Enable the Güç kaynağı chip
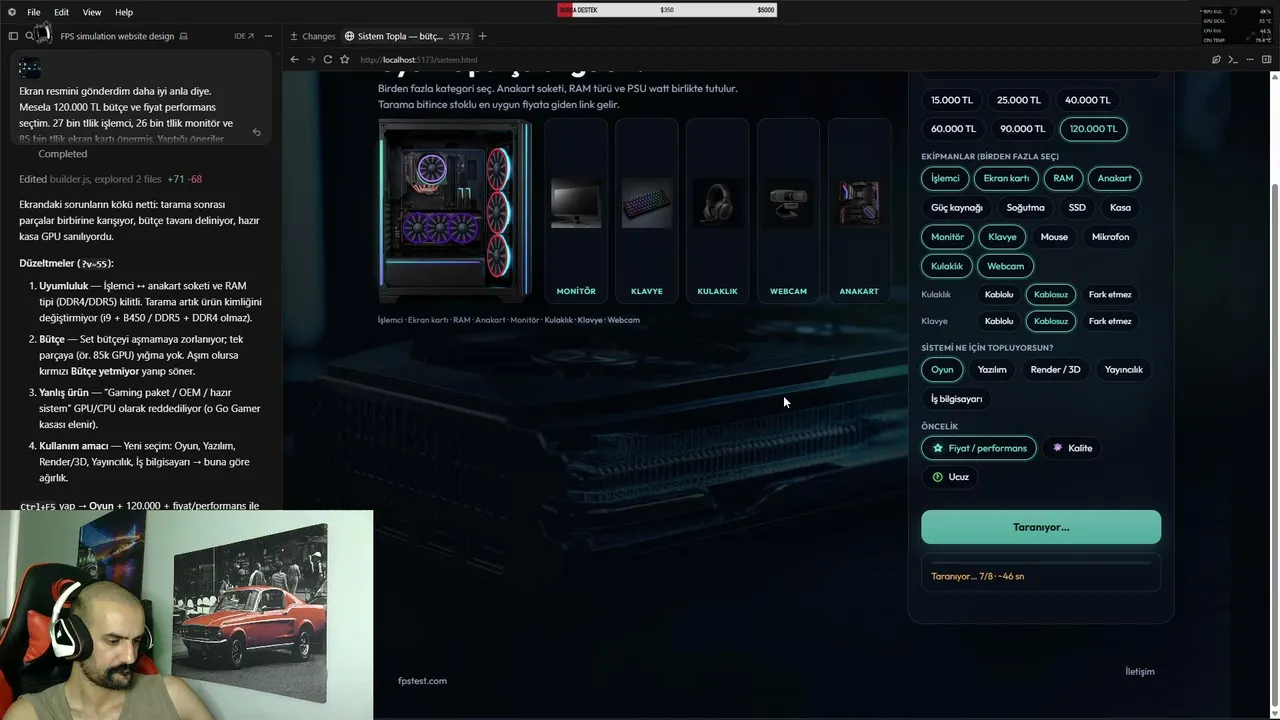 [957, 208]
